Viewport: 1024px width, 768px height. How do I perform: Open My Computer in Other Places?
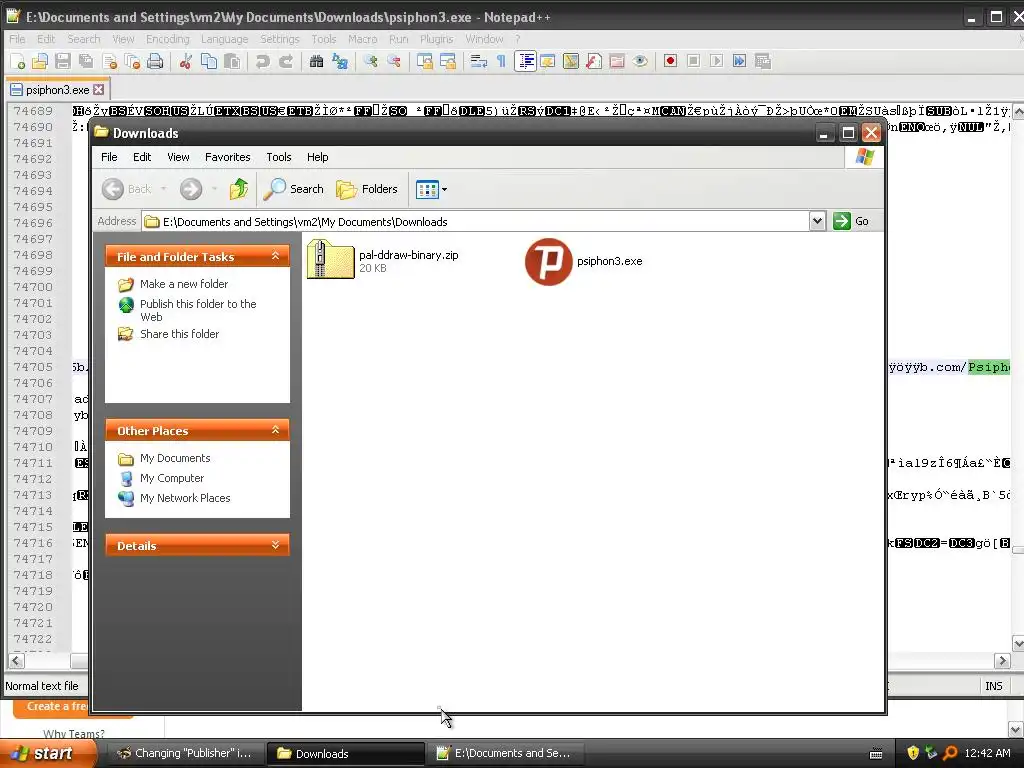tap(172, 478)
